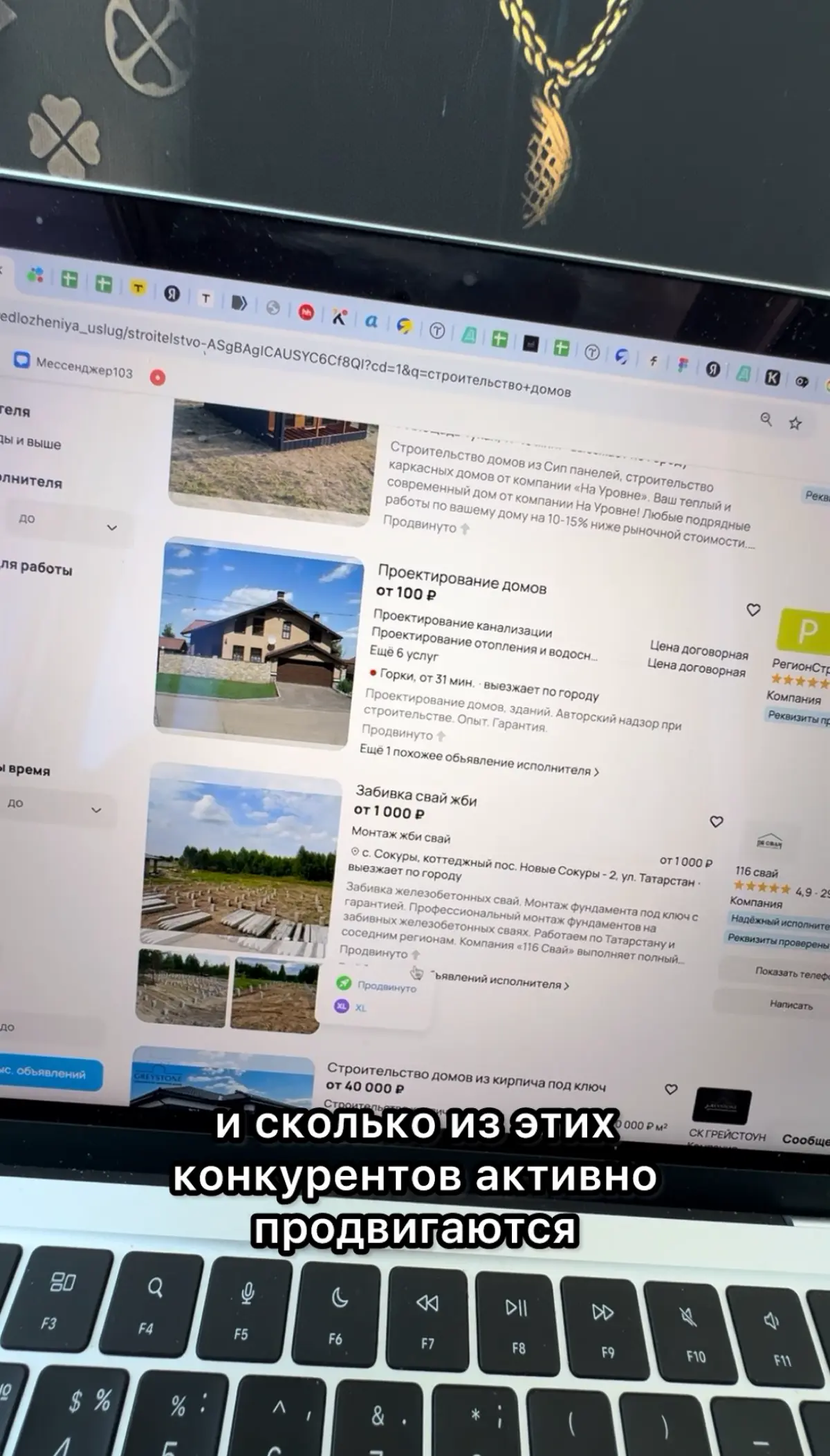This screenshot has height=1456, width=830.
Task: Open the dark square icon tab
Action: (531, 344)
